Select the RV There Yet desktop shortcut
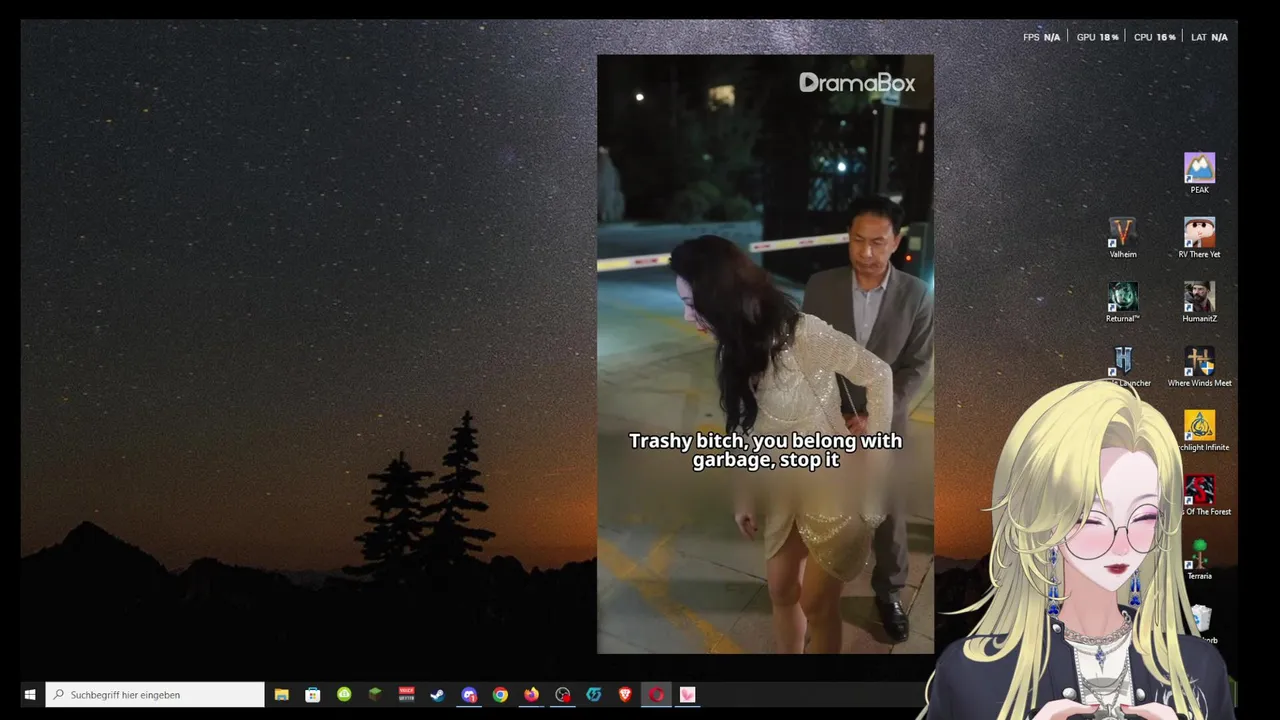Viewport: 1280px width, 720px height. (x=1199, y=238)
